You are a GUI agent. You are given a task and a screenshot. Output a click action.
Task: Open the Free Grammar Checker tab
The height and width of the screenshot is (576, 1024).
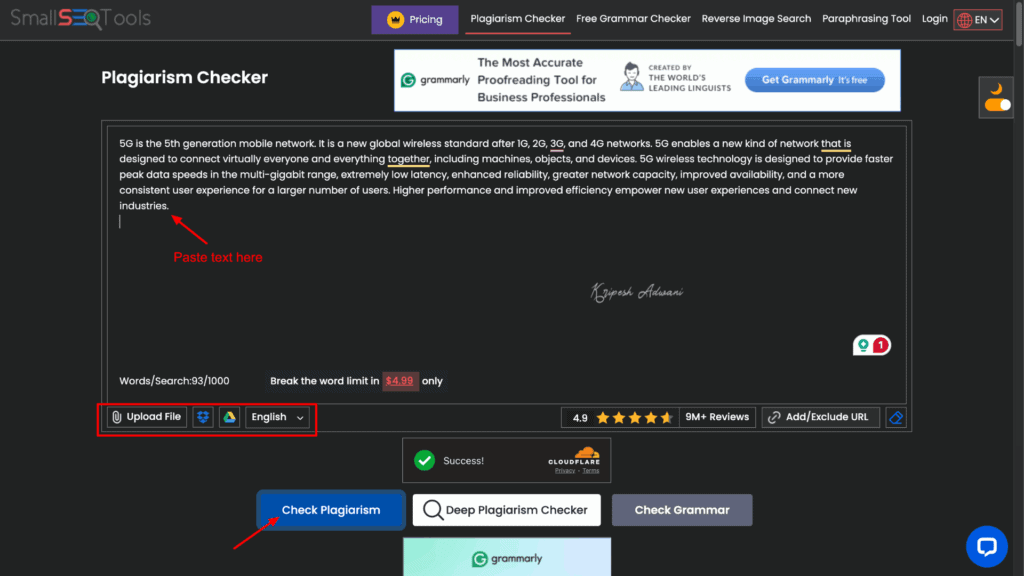(x=633, y=18)
